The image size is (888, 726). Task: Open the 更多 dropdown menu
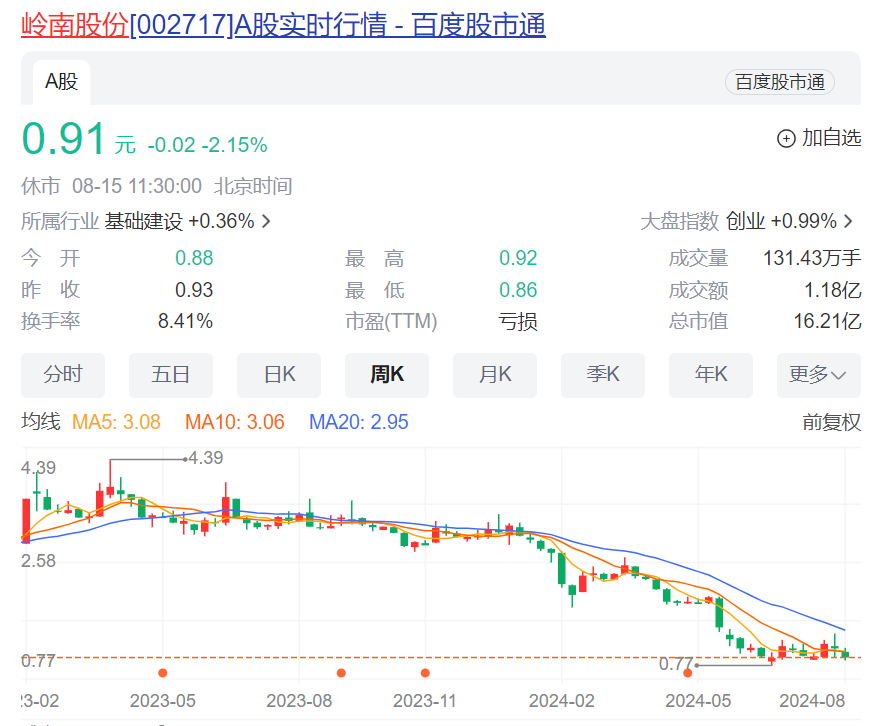click(818, 375)
